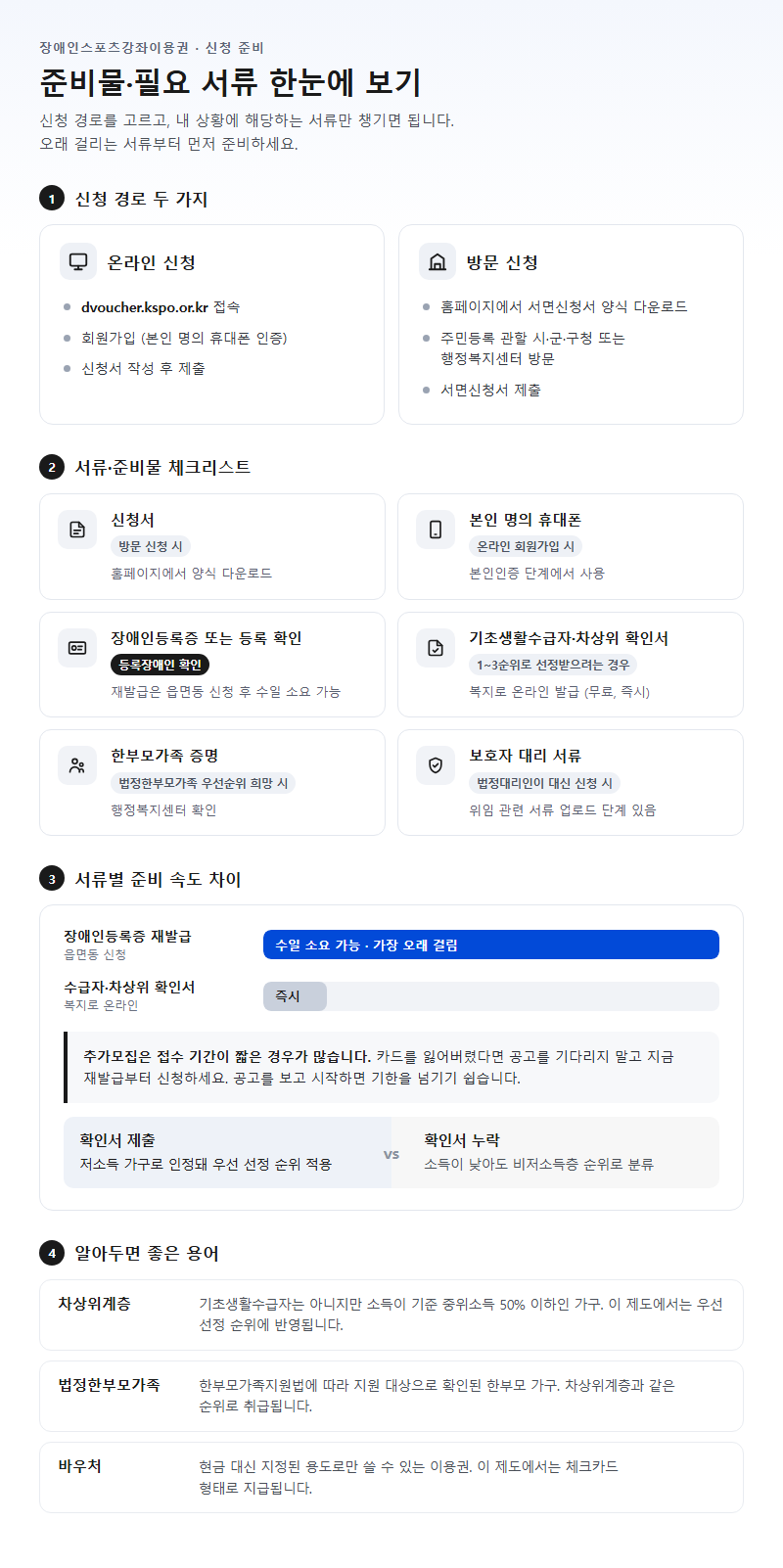Screen dimensions: 783x1568
Task: Click the 등록장애인 확인 dark badge
Action: pos(160,665)
